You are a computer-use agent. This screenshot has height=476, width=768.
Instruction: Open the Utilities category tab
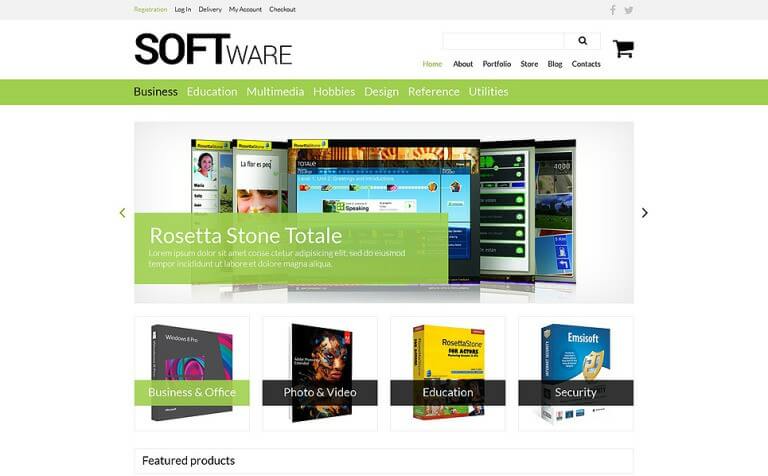[x=488, y=92]
